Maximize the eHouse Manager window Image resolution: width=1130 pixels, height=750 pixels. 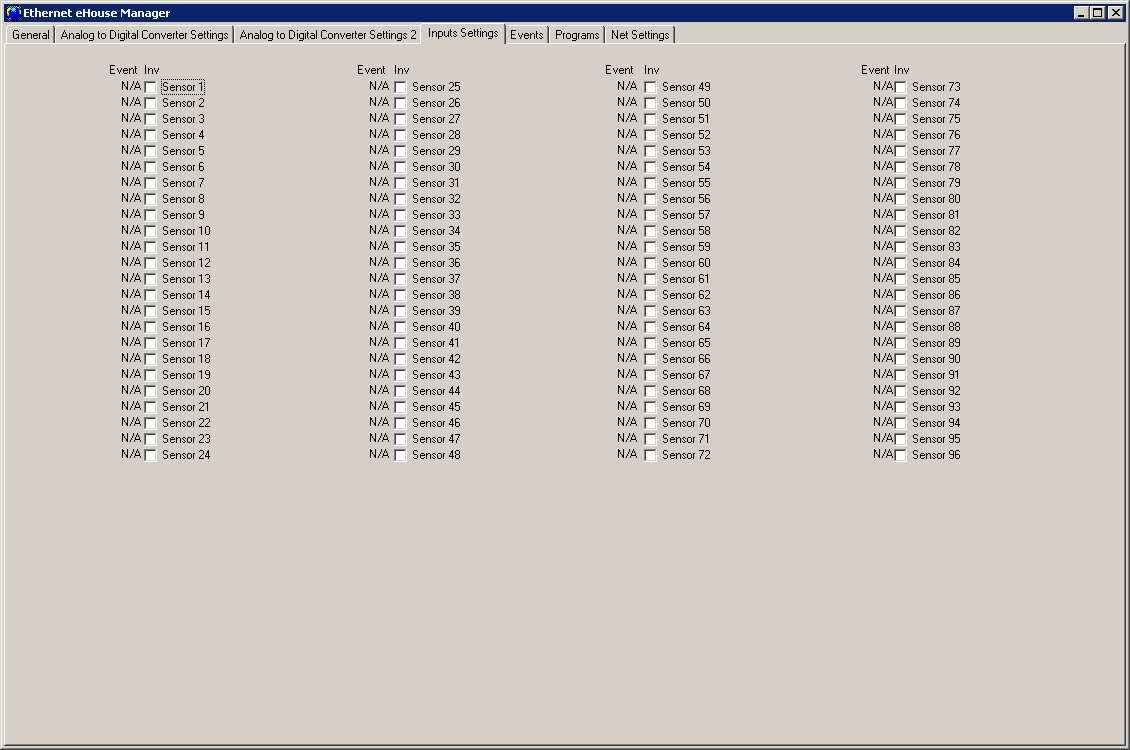click(1097, 12)
